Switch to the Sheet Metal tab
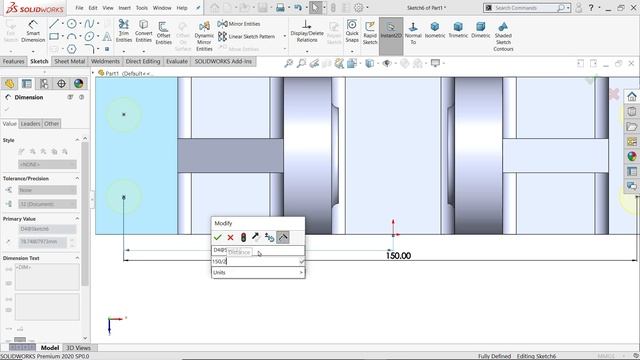The height and width of the screenshot is (360, 640). click(x=70, y=61)
